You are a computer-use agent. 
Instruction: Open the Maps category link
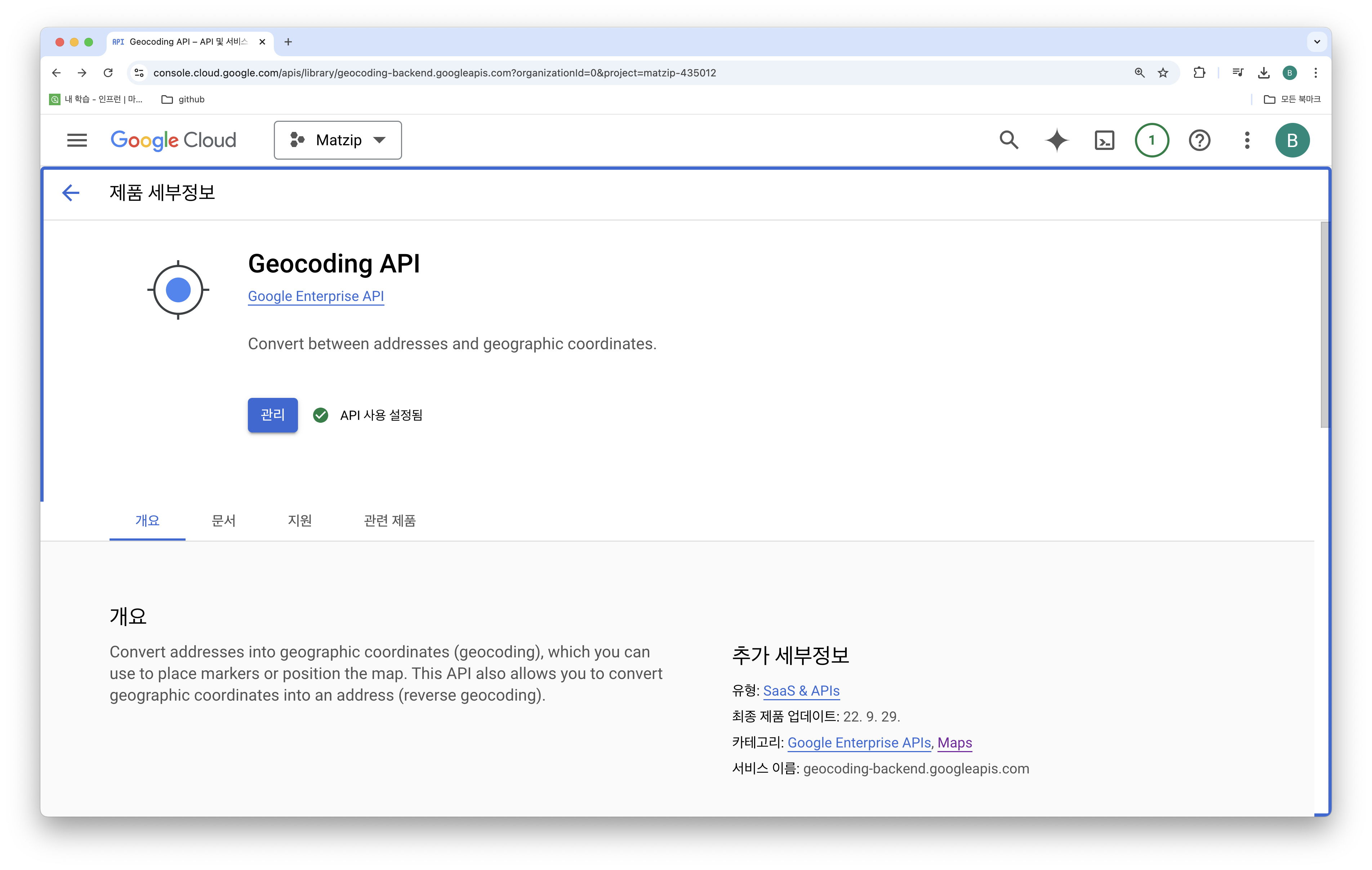click(x=955, y=743)
